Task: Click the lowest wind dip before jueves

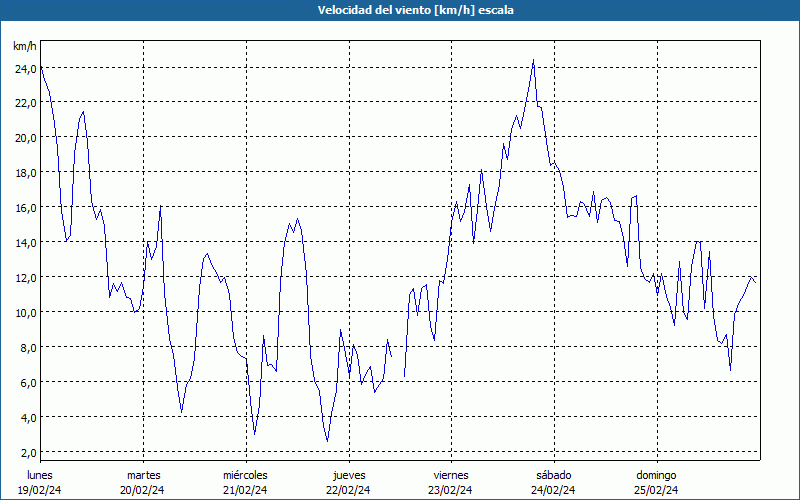Action: tap(327, 440)
